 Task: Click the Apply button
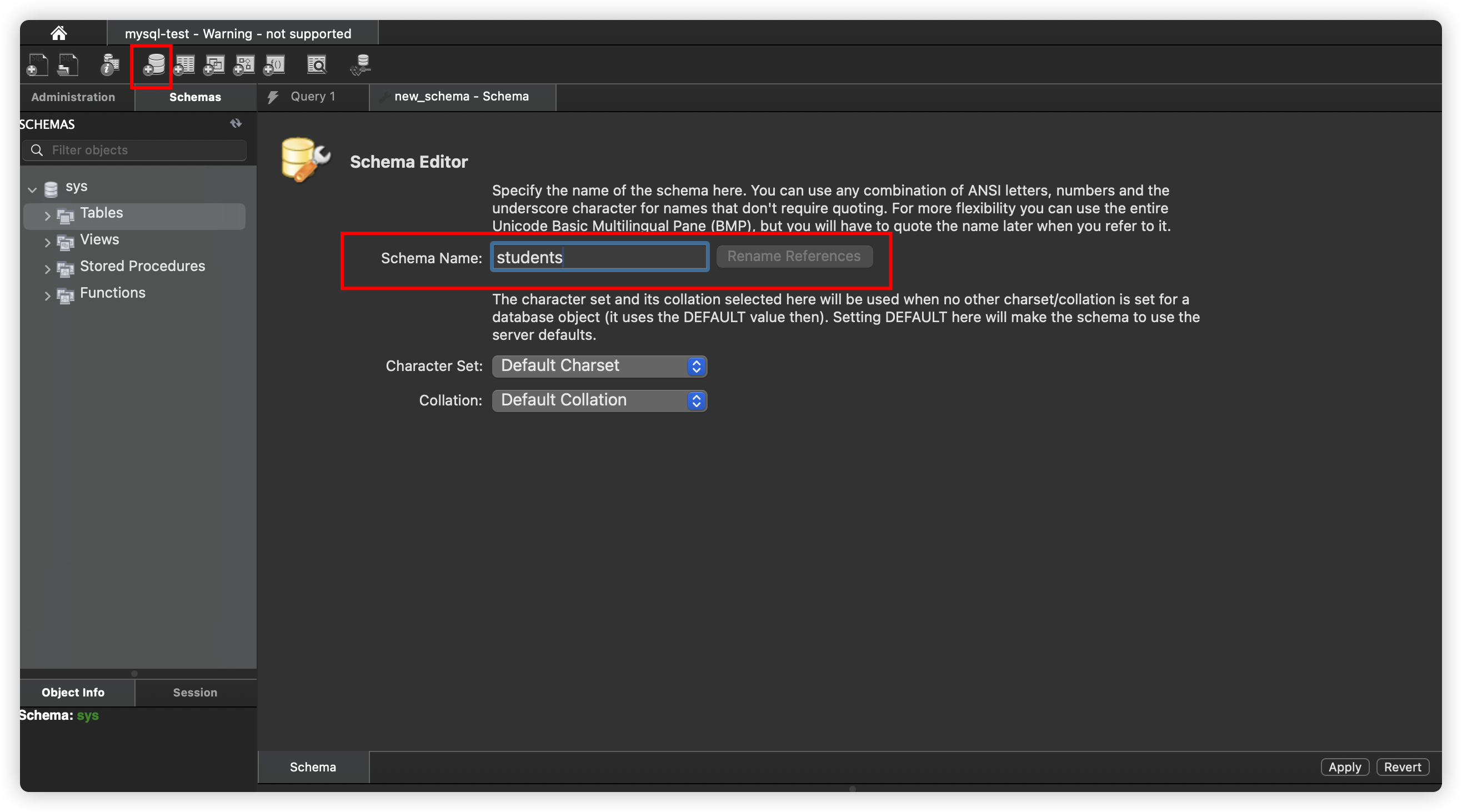(1344, 767)
